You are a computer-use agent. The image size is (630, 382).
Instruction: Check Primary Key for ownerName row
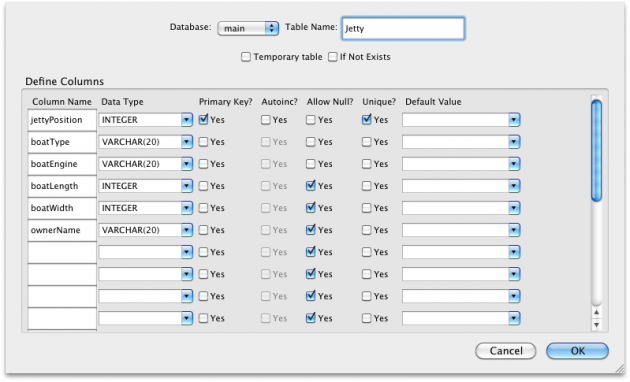pyautogui.click(x=204, y=230)
